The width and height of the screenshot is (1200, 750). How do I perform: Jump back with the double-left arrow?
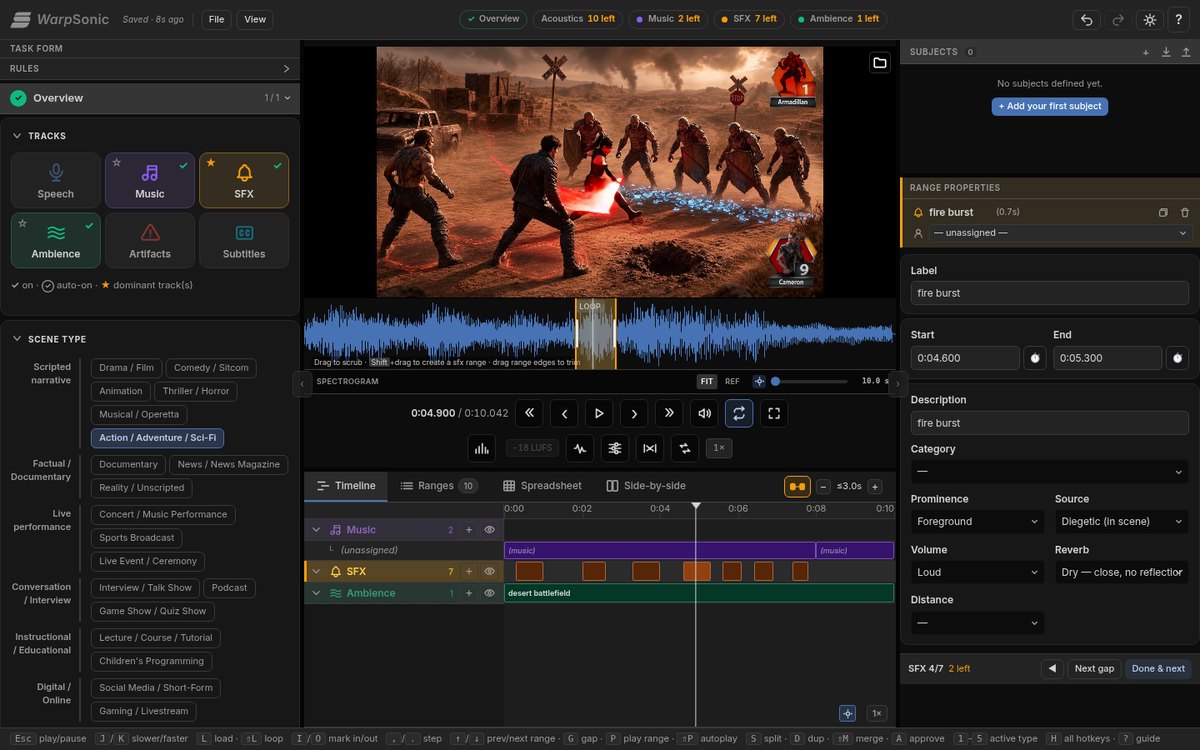[x=530, y=413]
